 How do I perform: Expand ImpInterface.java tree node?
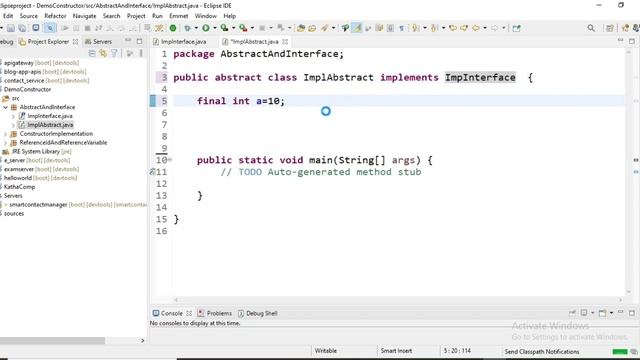(13, 116)
